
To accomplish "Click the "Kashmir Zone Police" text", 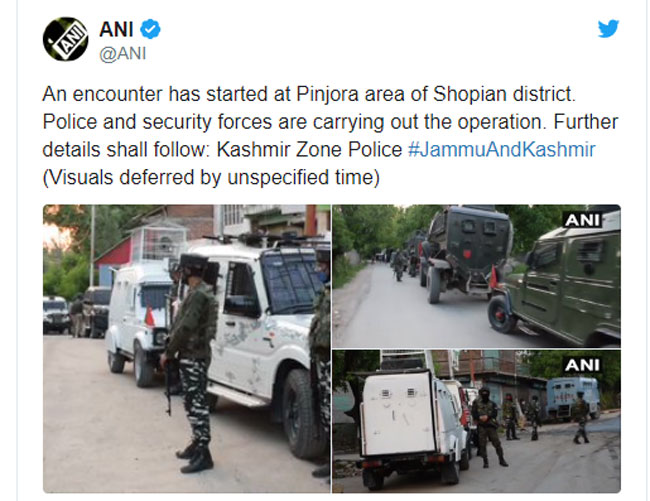I will coord(309,150).
